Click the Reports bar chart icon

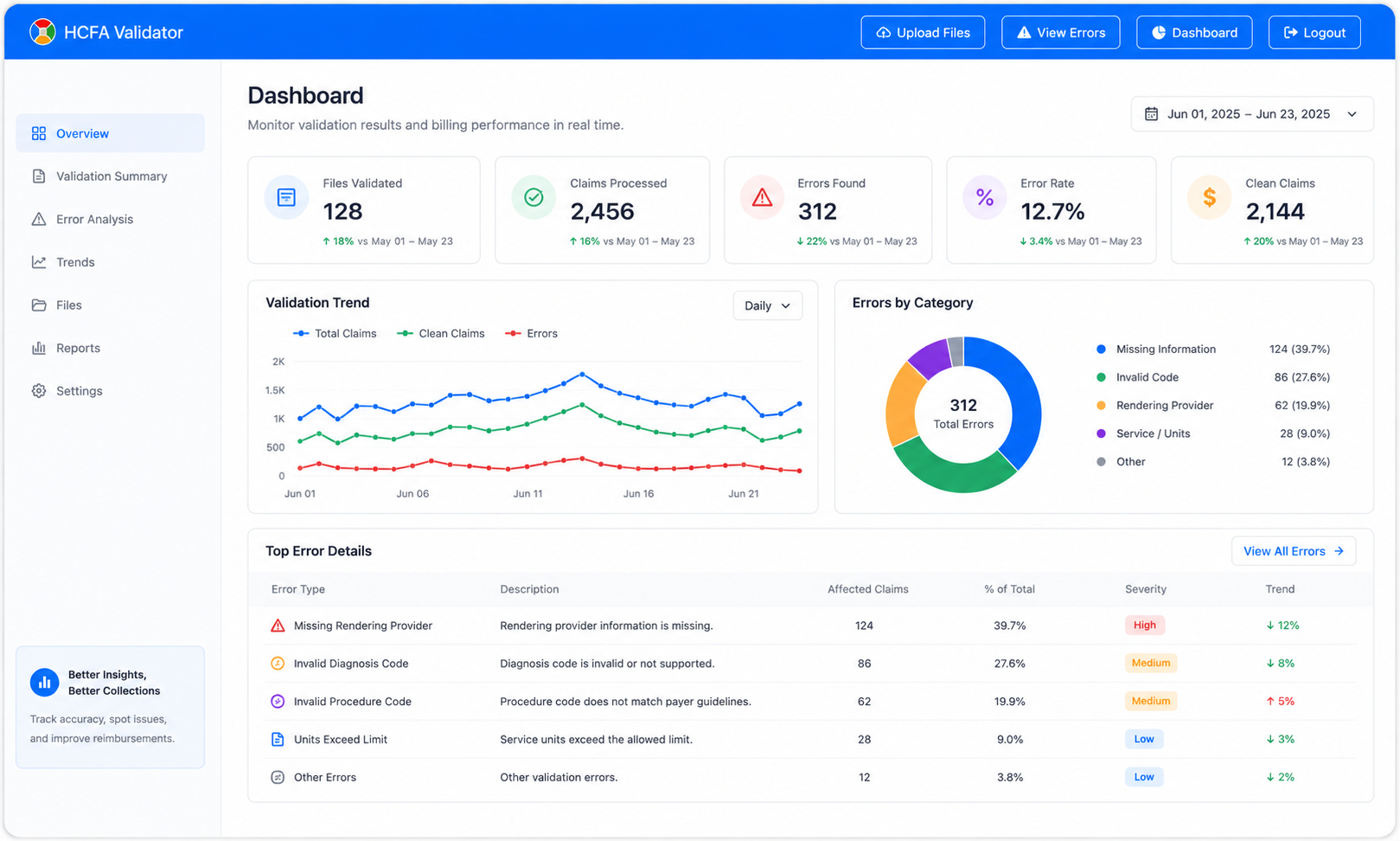click(39, 348)
